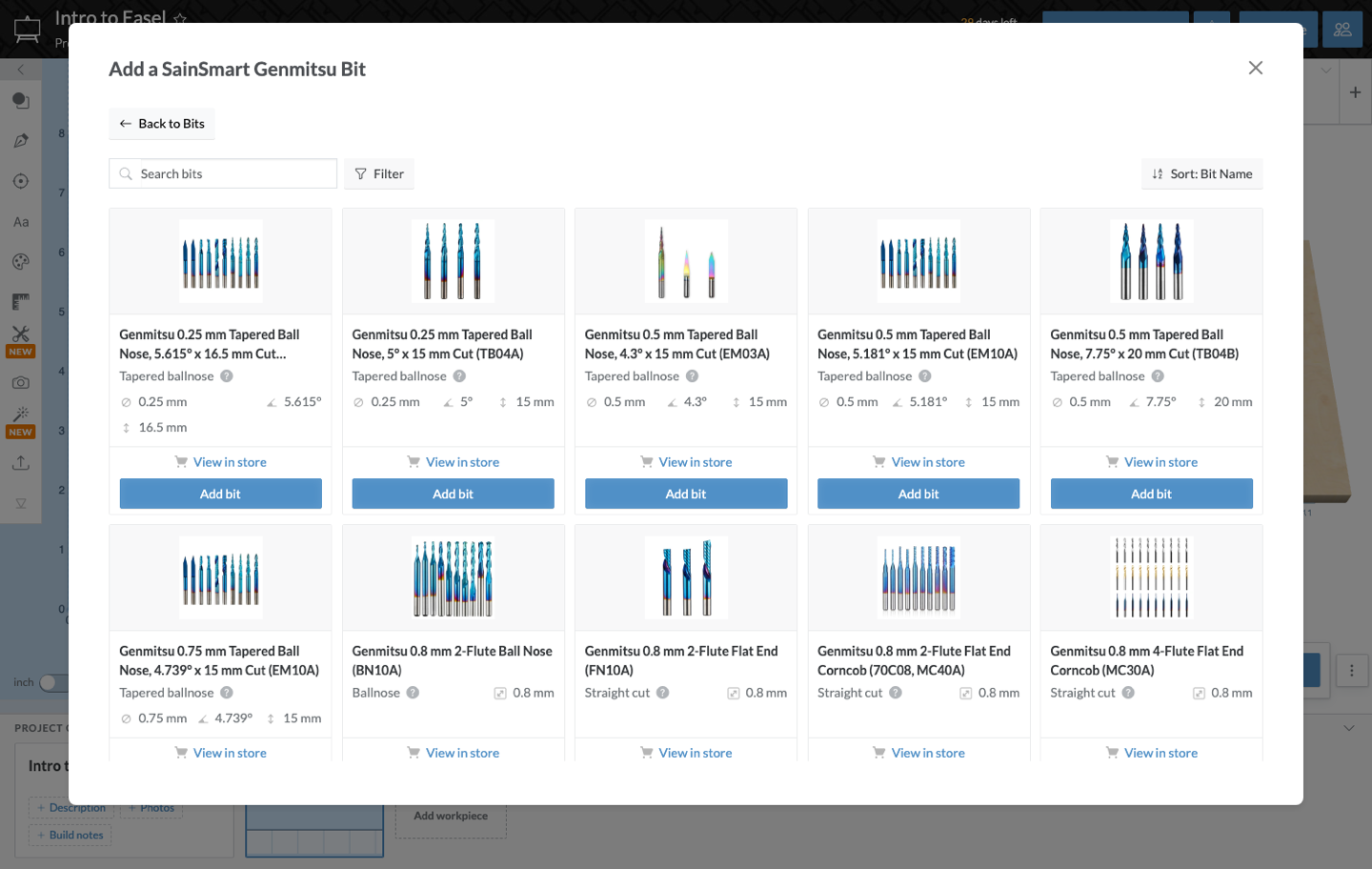Select the text tool in the left sidebar
Image resolution: width=1372 pixels, height=869 pixels.
coord(21,222)
